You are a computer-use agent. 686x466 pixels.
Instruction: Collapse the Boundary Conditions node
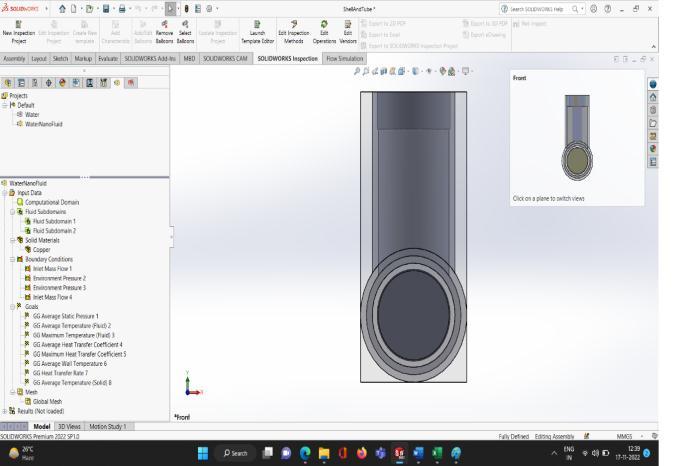[x=12, y=260]
